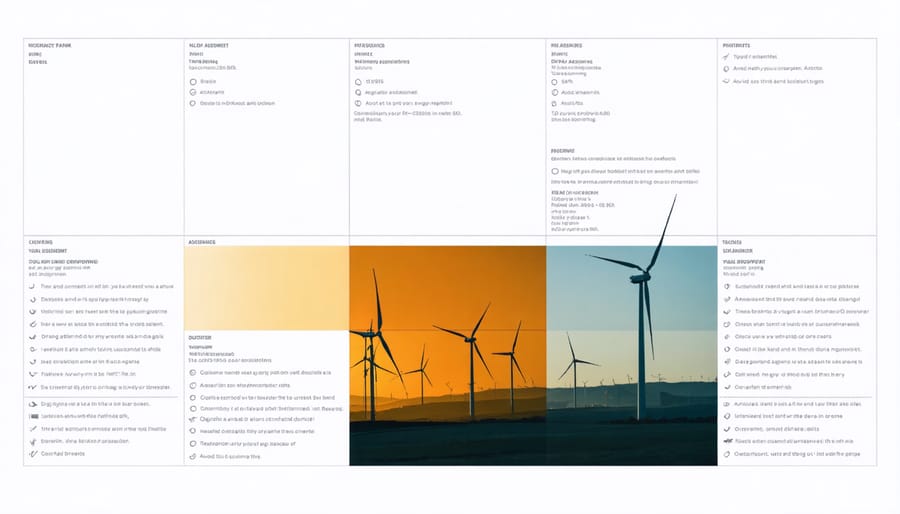Select first radio button in second top panel
900x514 pixels.
(193, 81)
